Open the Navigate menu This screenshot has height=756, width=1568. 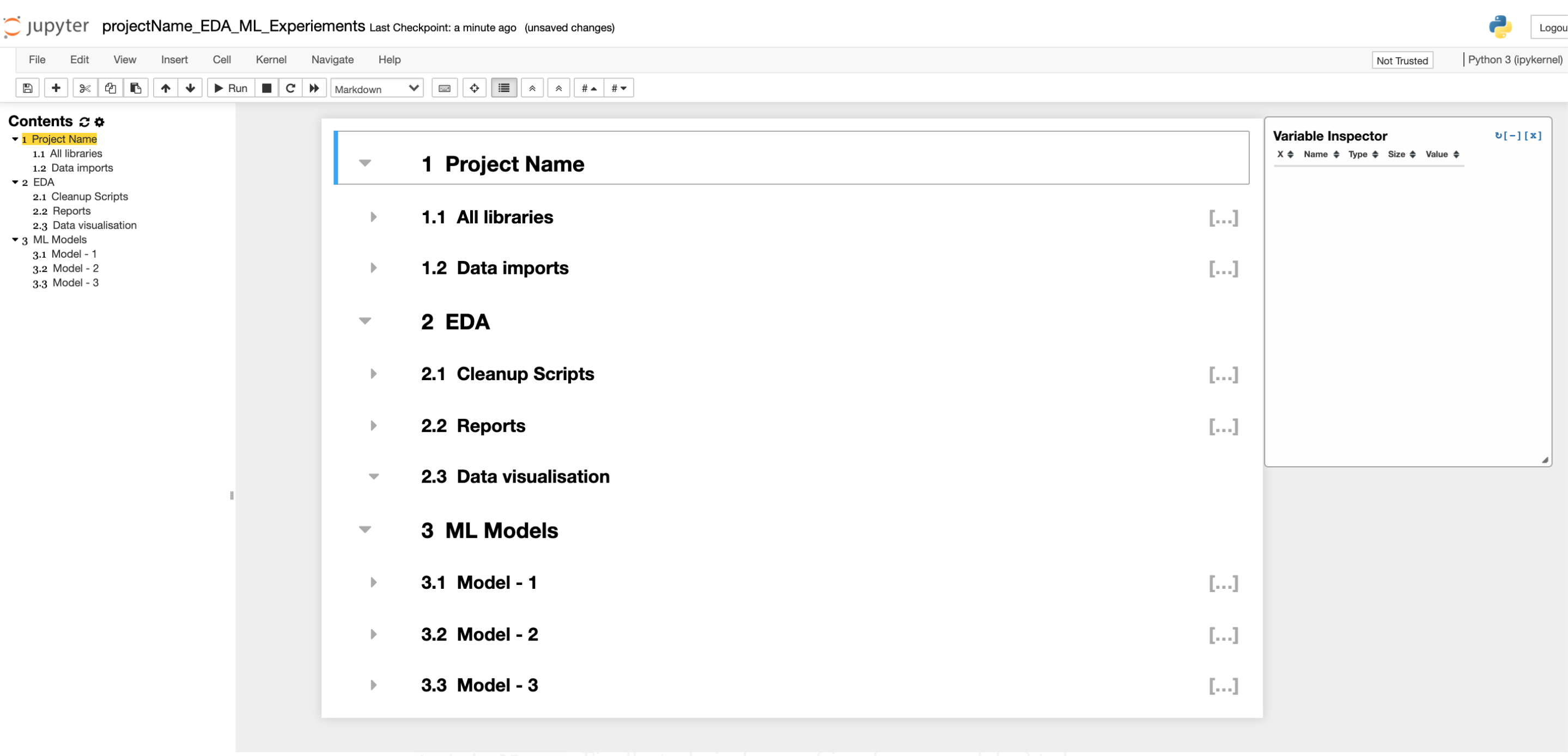[x=332, y=60]
